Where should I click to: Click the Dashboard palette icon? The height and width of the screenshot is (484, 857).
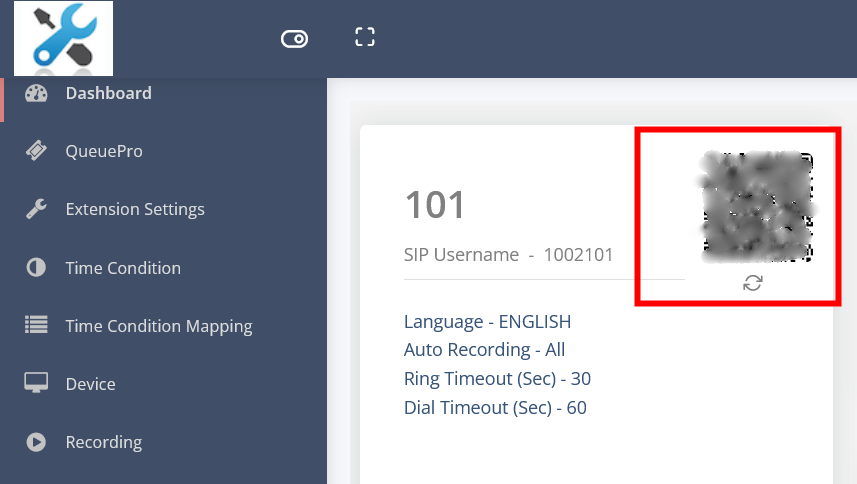pyautogui.click(x=36, y=94)
